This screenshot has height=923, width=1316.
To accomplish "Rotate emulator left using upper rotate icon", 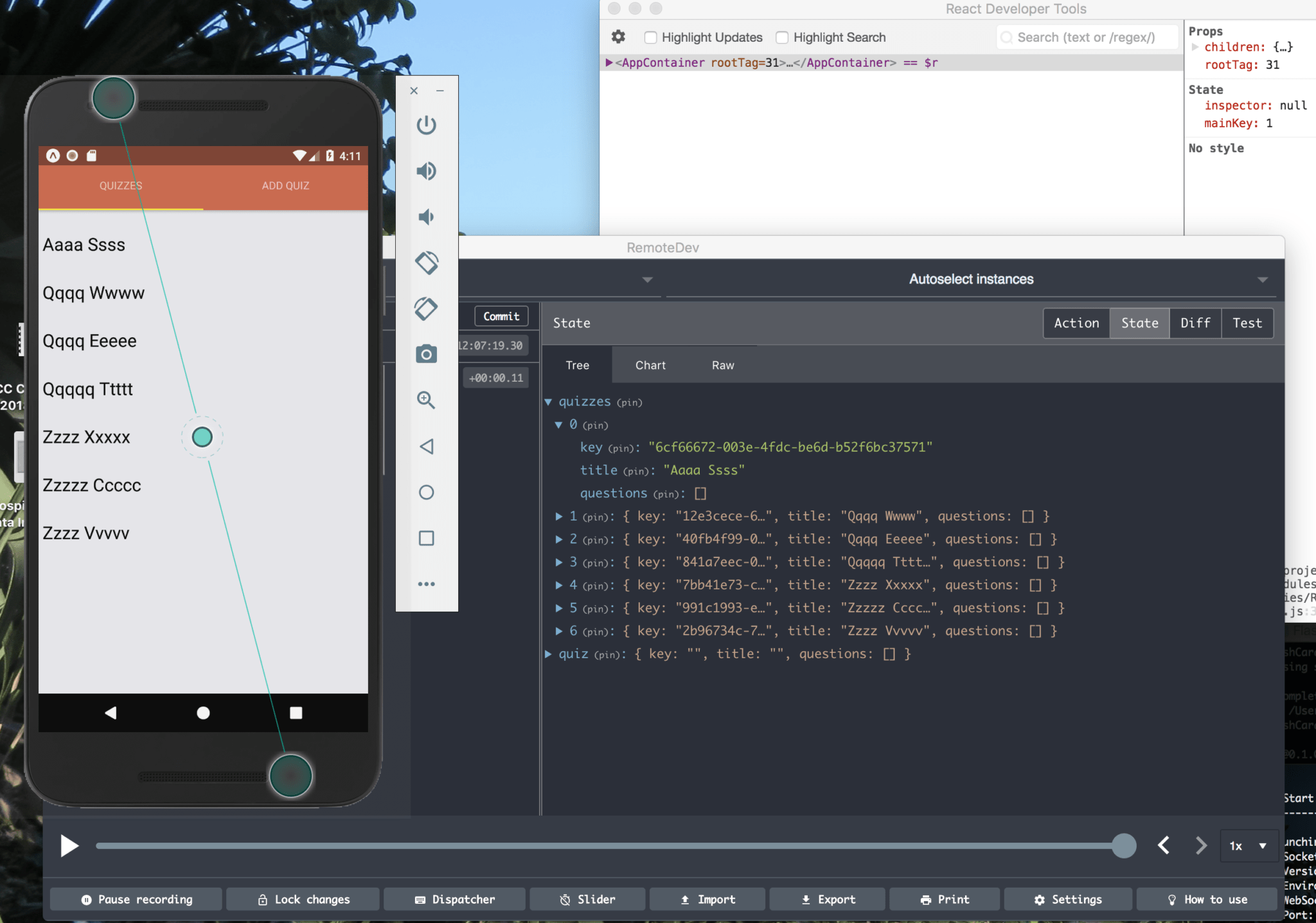I will tap(427, 262).
